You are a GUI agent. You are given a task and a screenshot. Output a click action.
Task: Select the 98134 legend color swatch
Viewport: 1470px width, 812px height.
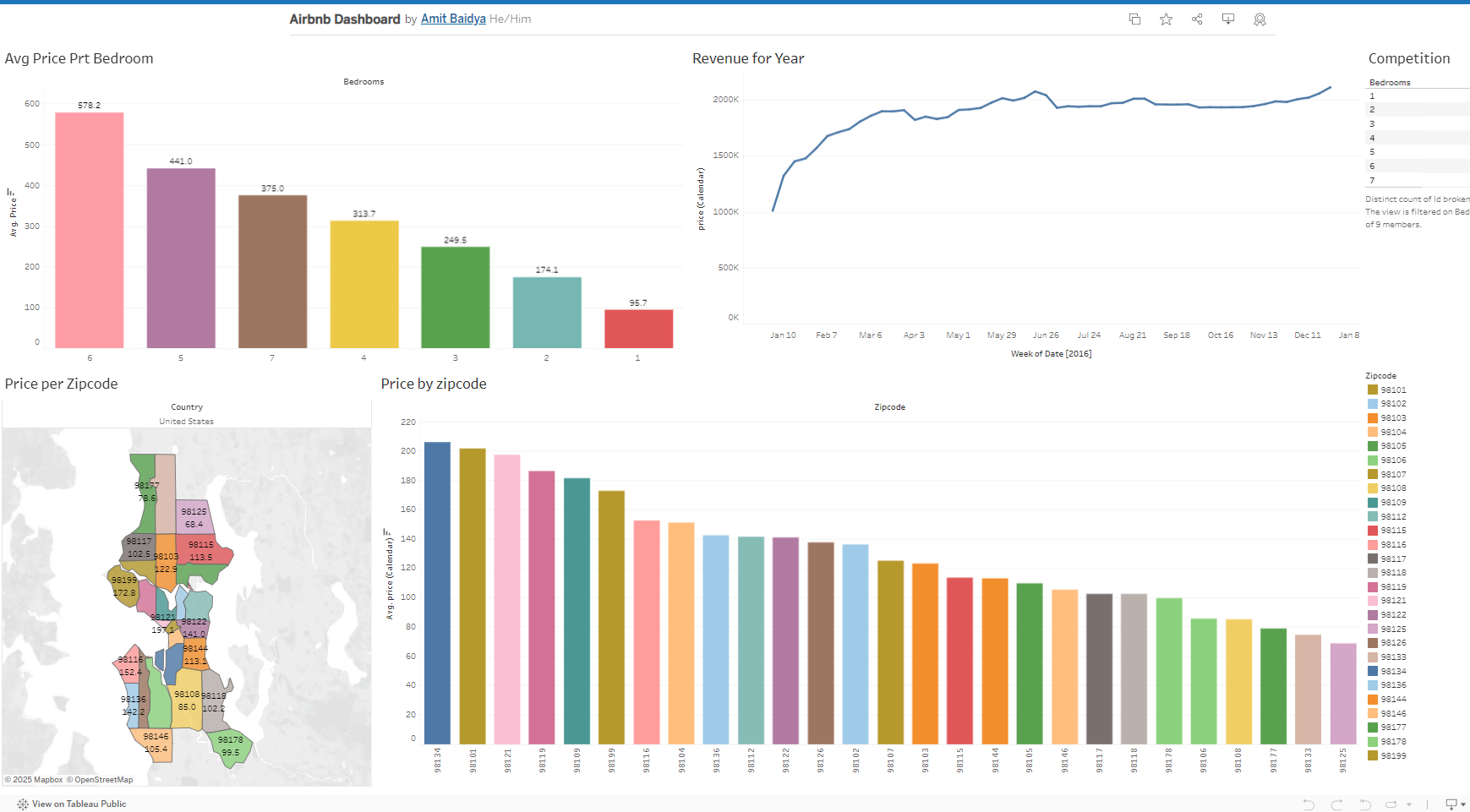1373,671
